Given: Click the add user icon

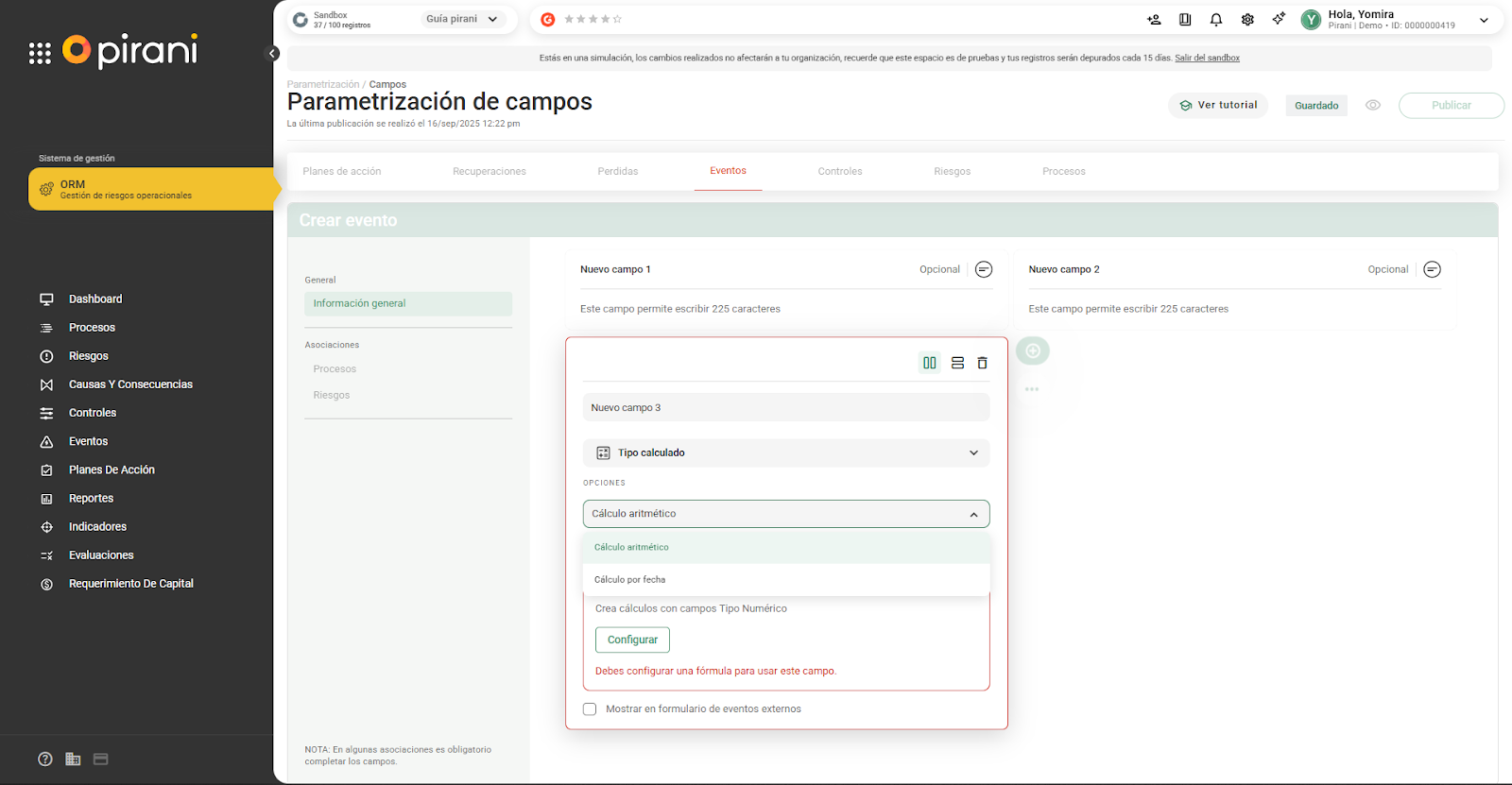Looking at the screenshot, I should tap(1154, 20).
